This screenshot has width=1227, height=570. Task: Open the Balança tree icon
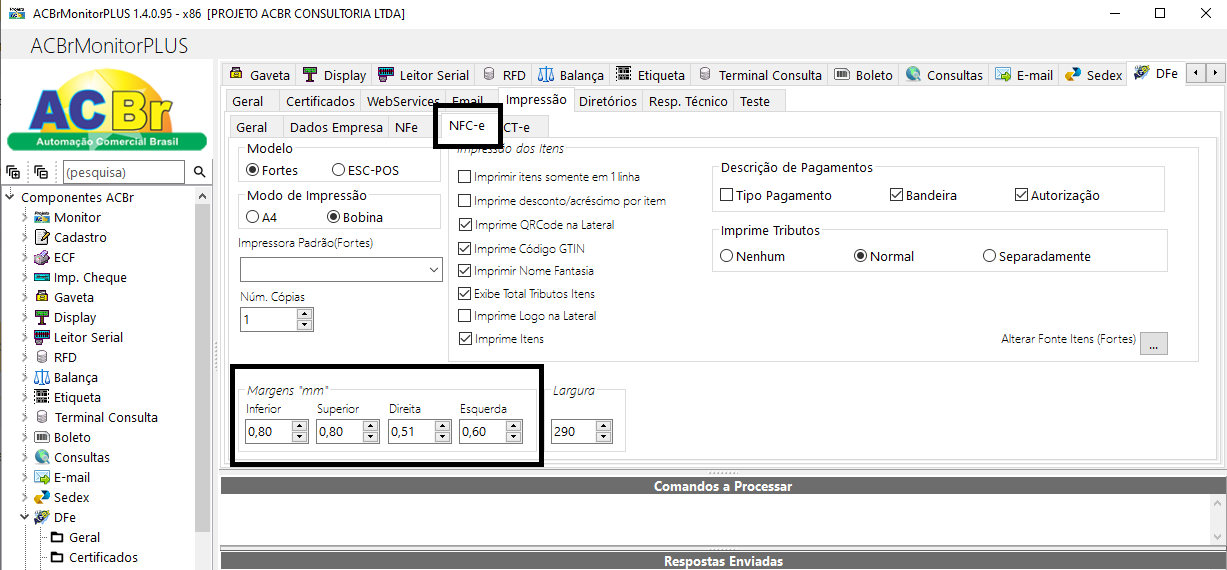tap(42, 377)
